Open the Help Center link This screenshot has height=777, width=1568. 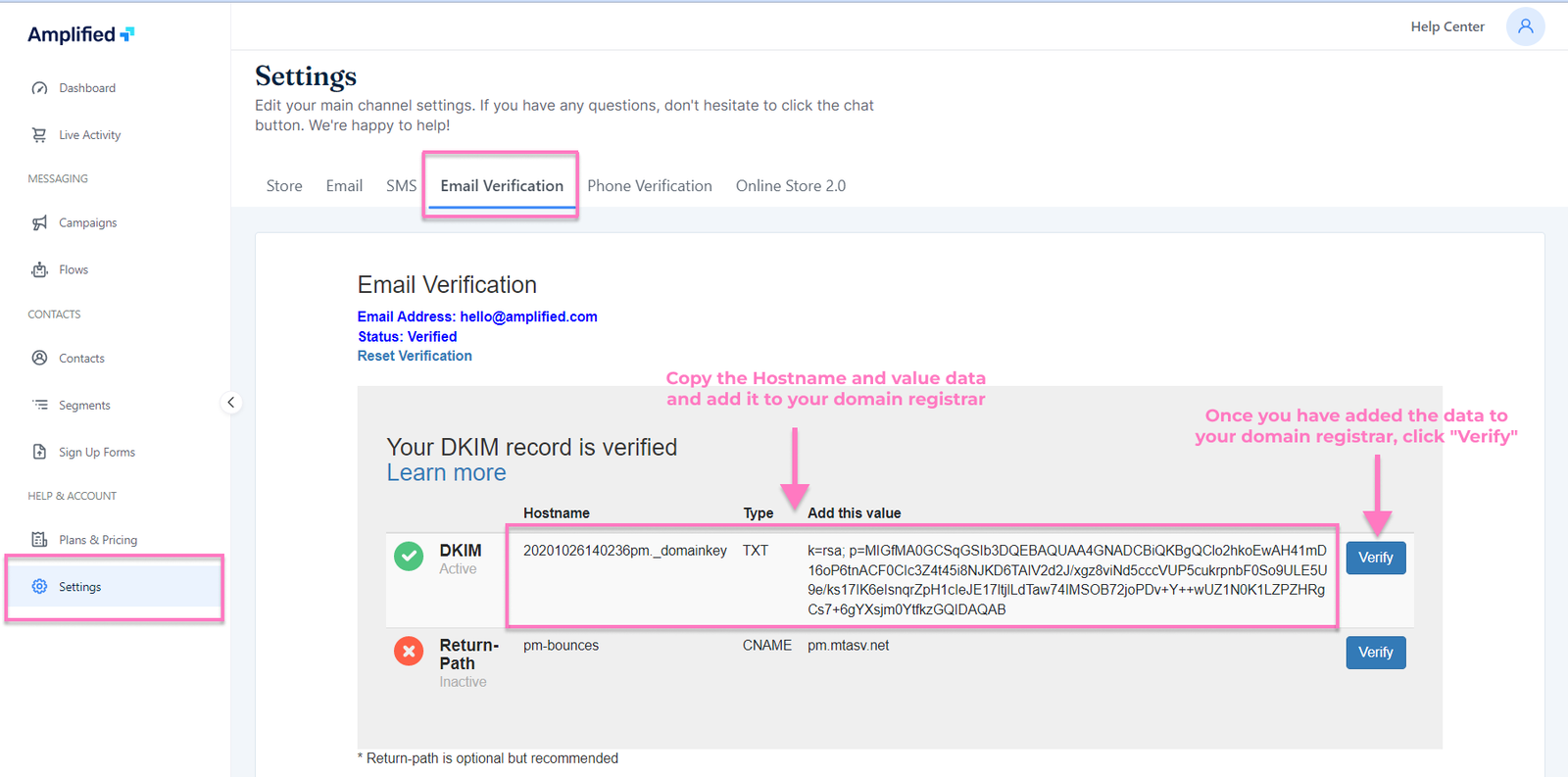(1446, 26)
